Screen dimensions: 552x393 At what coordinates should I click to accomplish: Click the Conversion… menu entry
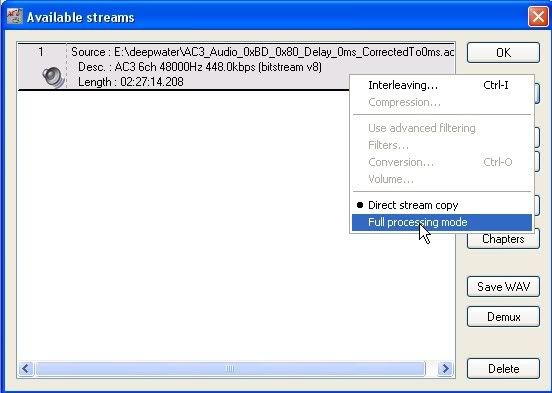442,162
